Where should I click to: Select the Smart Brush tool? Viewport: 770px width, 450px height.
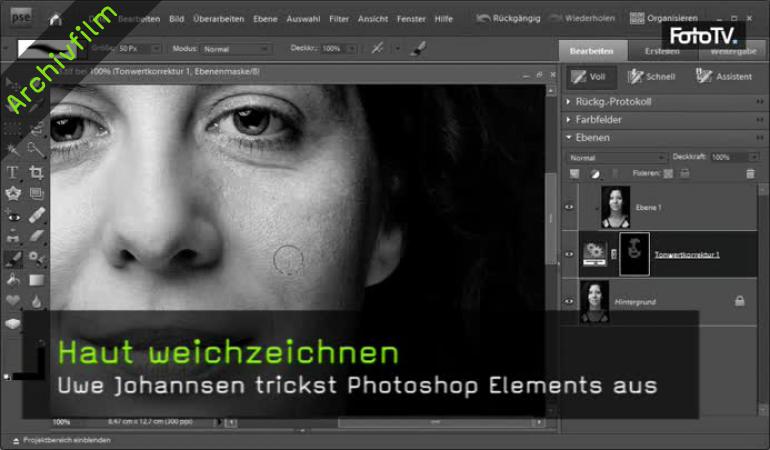pyautogui.click(x=36, y=258)
